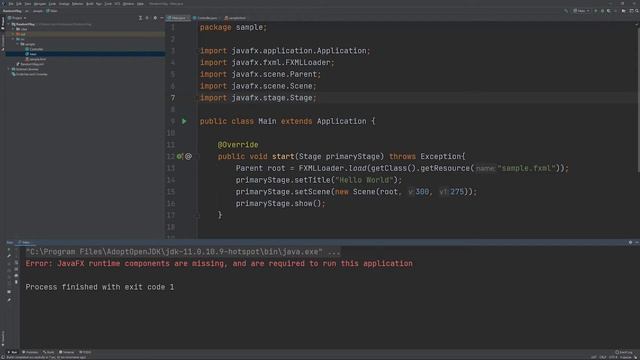This screenshot has width=640, height=360.
Task: Select sample.fxml in project tree
Action: tap(36, 59)
